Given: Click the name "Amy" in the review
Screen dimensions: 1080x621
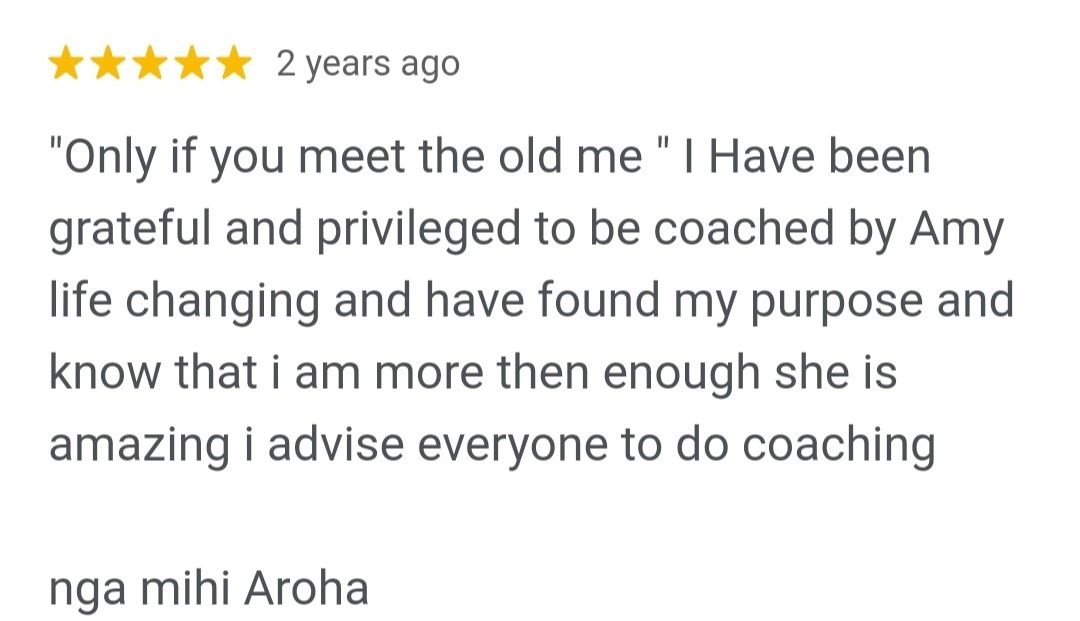Looking at the screenshot, I should click(956, 231).
